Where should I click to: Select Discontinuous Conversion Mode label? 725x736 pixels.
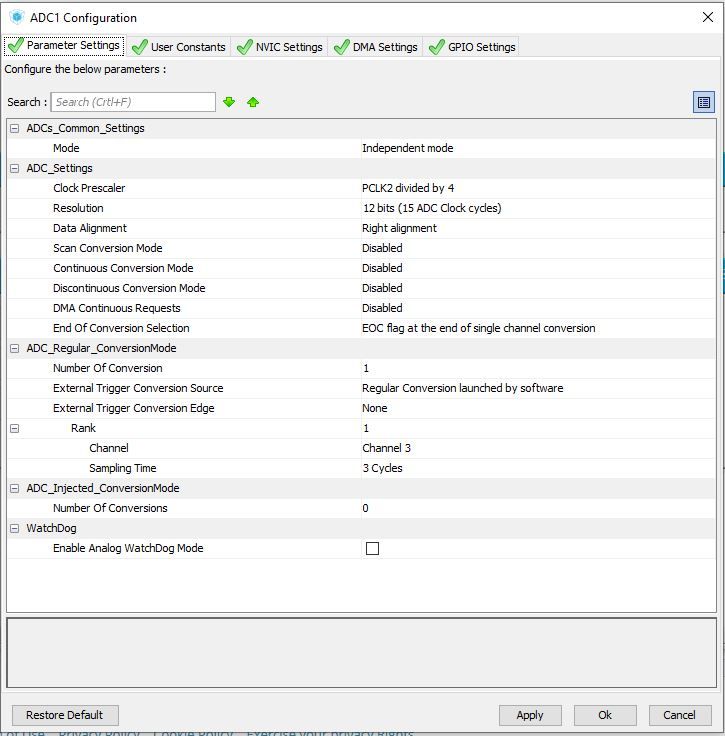coord(129,288)
